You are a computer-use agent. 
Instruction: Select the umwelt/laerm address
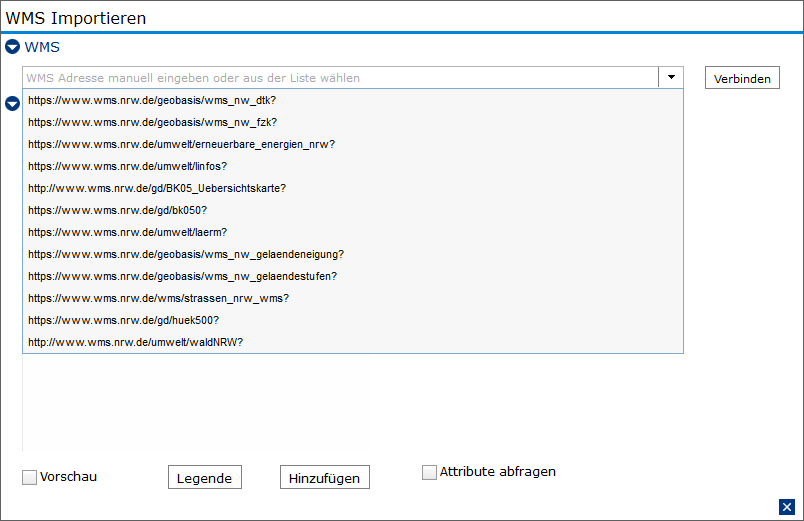pos(353,233)
